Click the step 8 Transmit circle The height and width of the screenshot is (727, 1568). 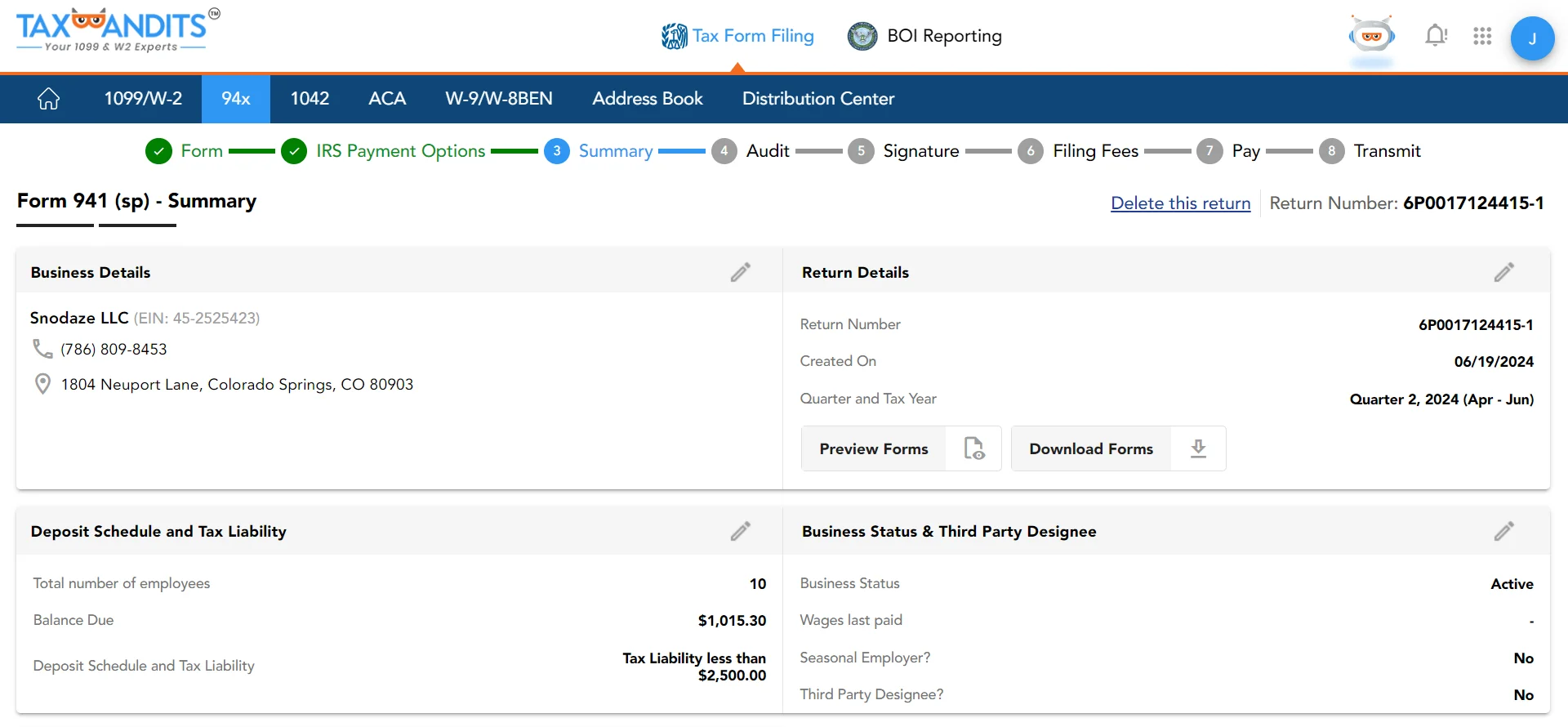(x=1332, y=151)
